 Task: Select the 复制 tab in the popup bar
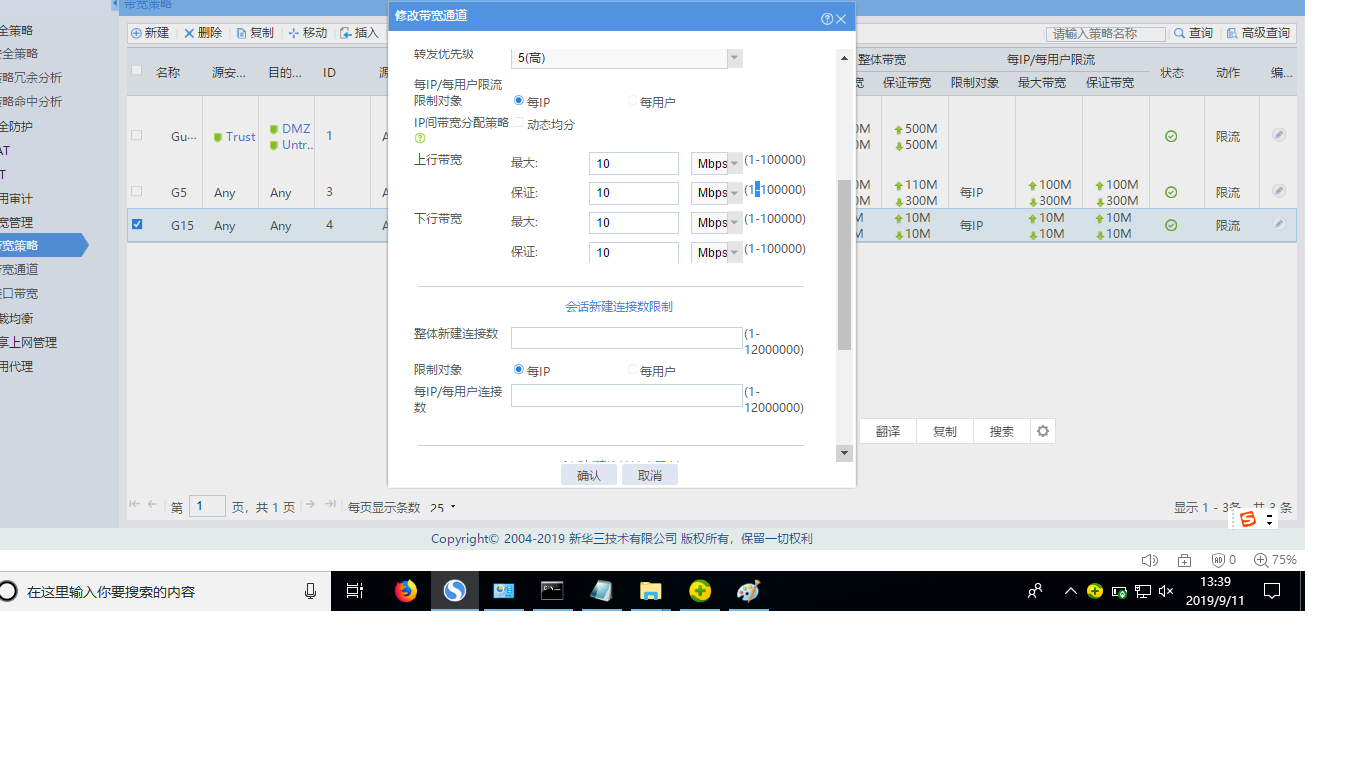[945, 431]
